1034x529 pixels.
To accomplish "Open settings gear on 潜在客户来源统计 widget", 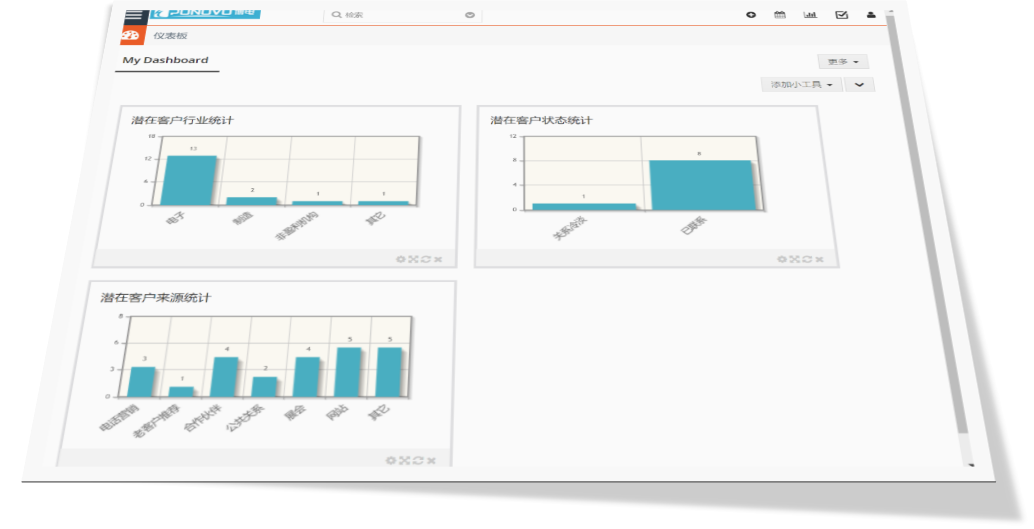I will 391,460.
